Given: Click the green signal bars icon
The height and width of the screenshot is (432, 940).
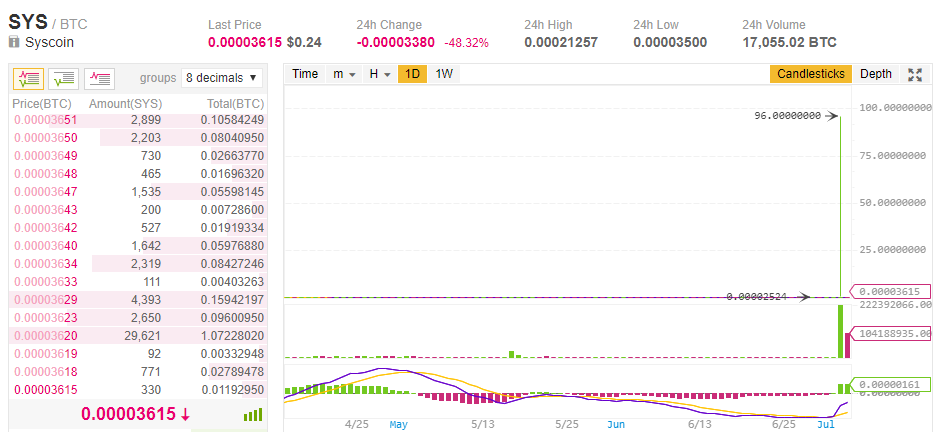Looking at the screenshot, I should coord(253,414).
